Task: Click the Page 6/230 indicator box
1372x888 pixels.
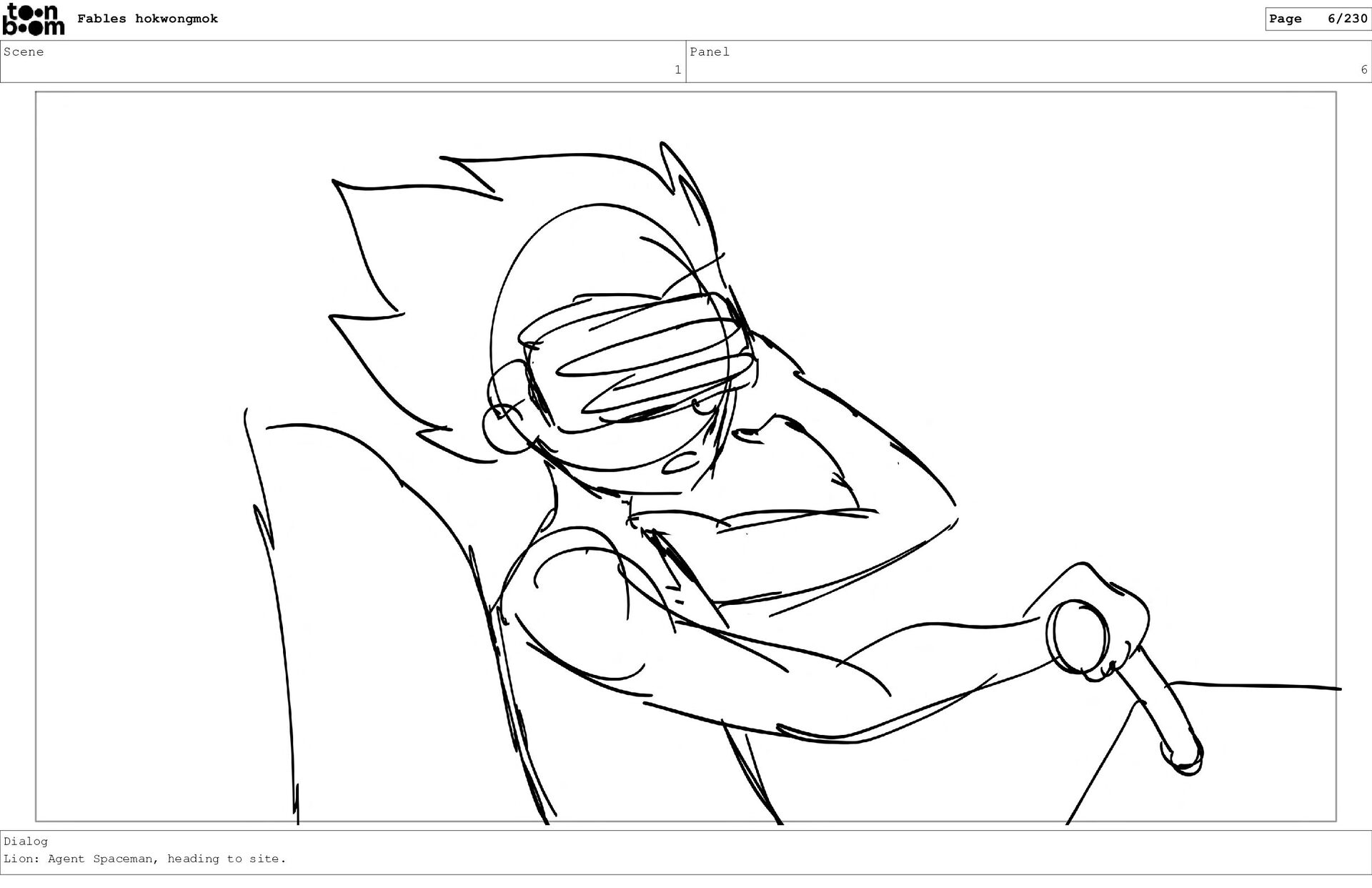Action: [1317, 19]
